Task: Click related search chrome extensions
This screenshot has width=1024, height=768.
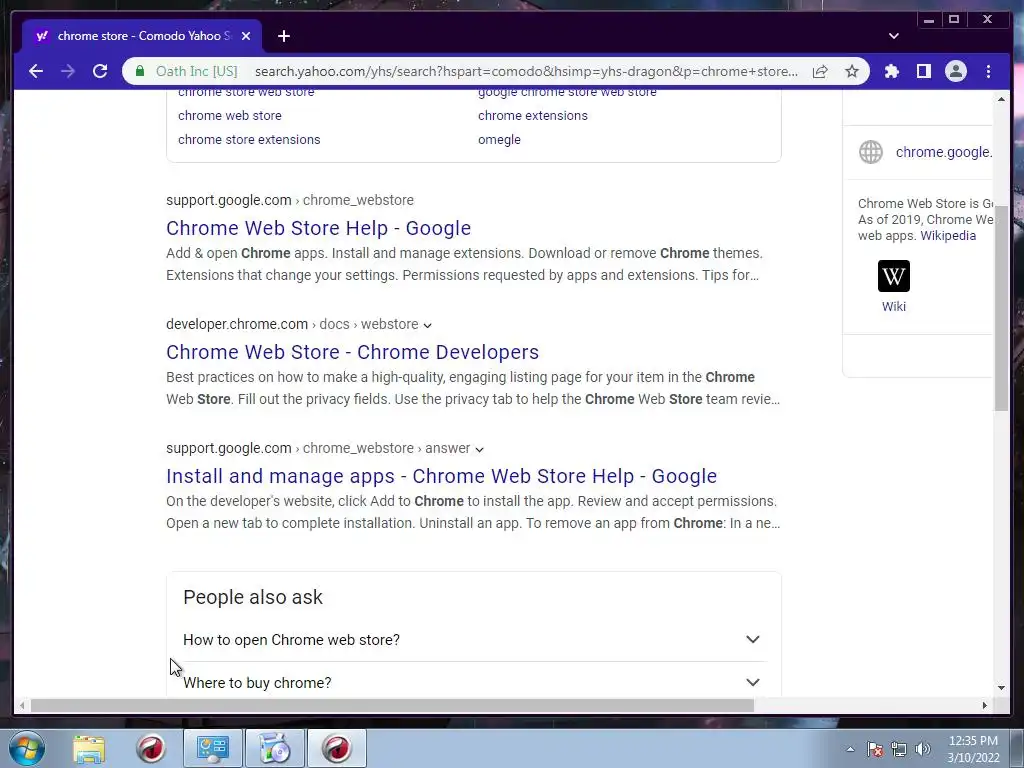Action: (532, 116)
